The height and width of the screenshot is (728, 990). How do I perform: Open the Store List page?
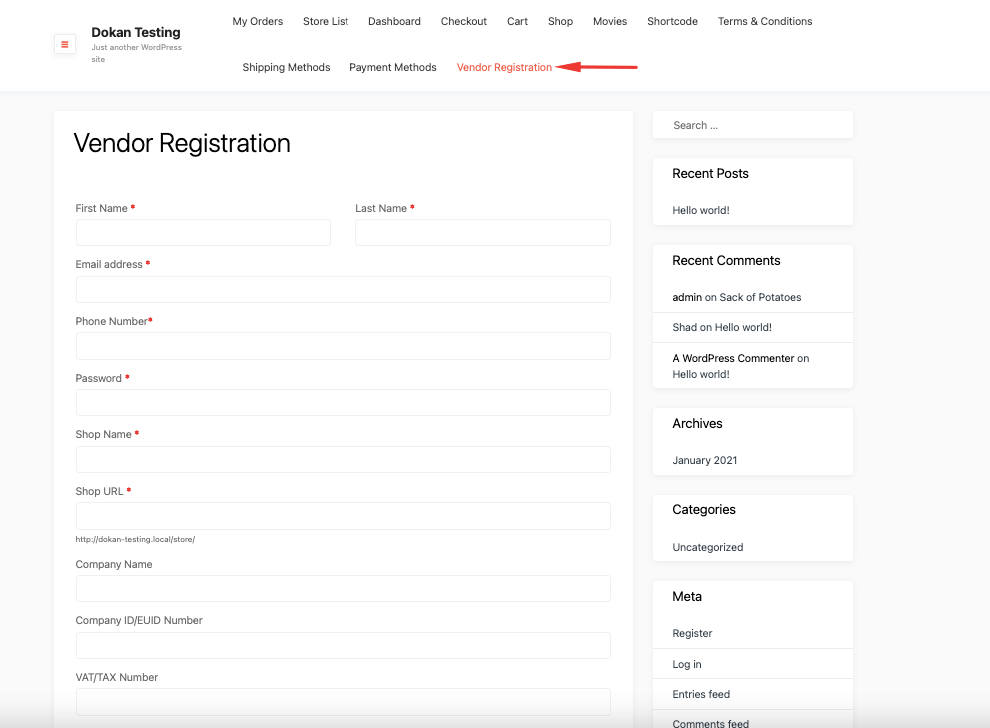(x=325, y=21)
